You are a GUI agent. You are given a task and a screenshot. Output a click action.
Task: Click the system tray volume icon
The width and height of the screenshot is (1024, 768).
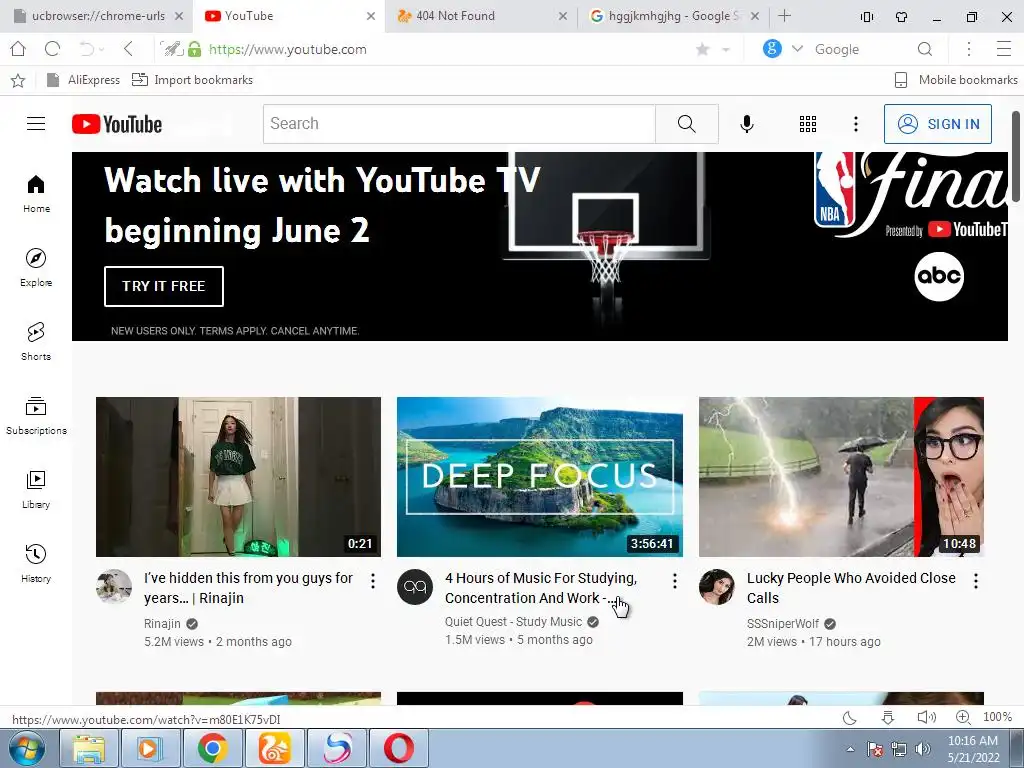tap(923, 749)
